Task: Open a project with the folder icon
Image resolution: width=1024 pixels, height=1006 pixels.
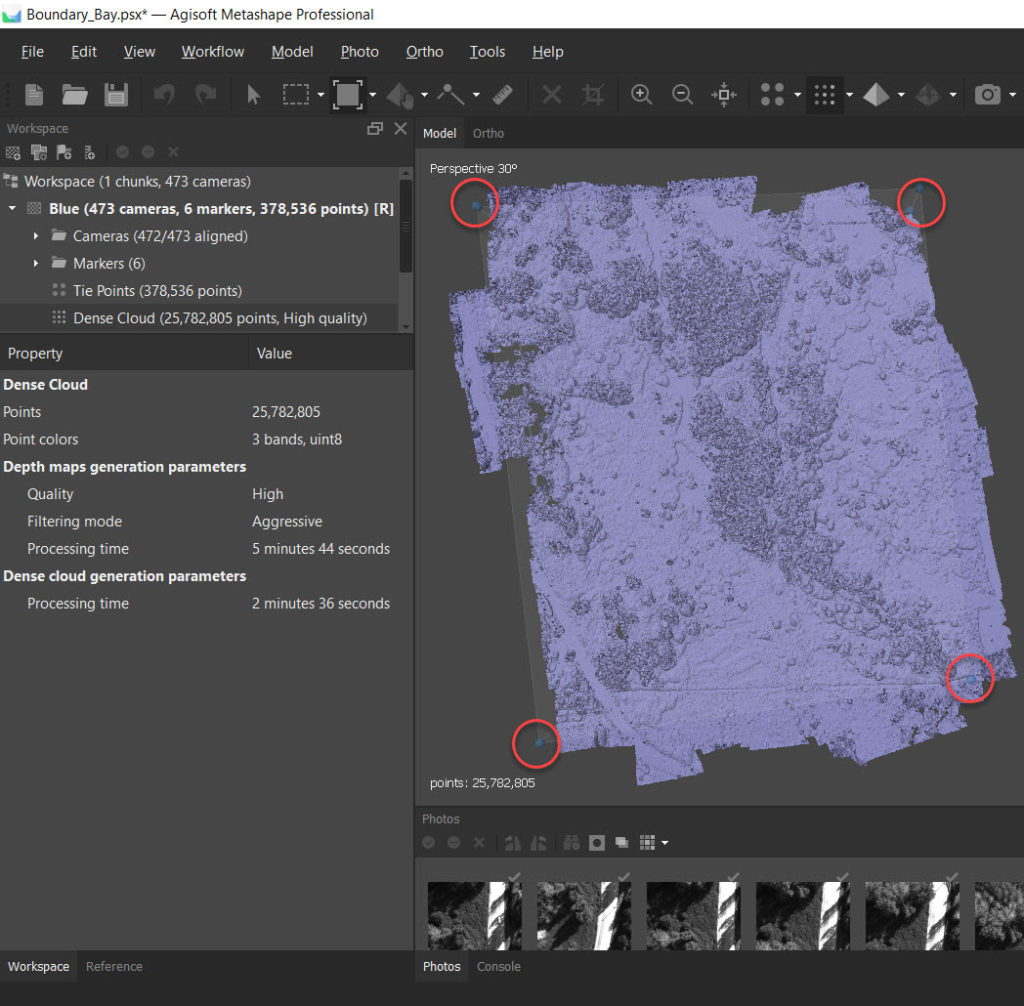Action: coord(74,94)
